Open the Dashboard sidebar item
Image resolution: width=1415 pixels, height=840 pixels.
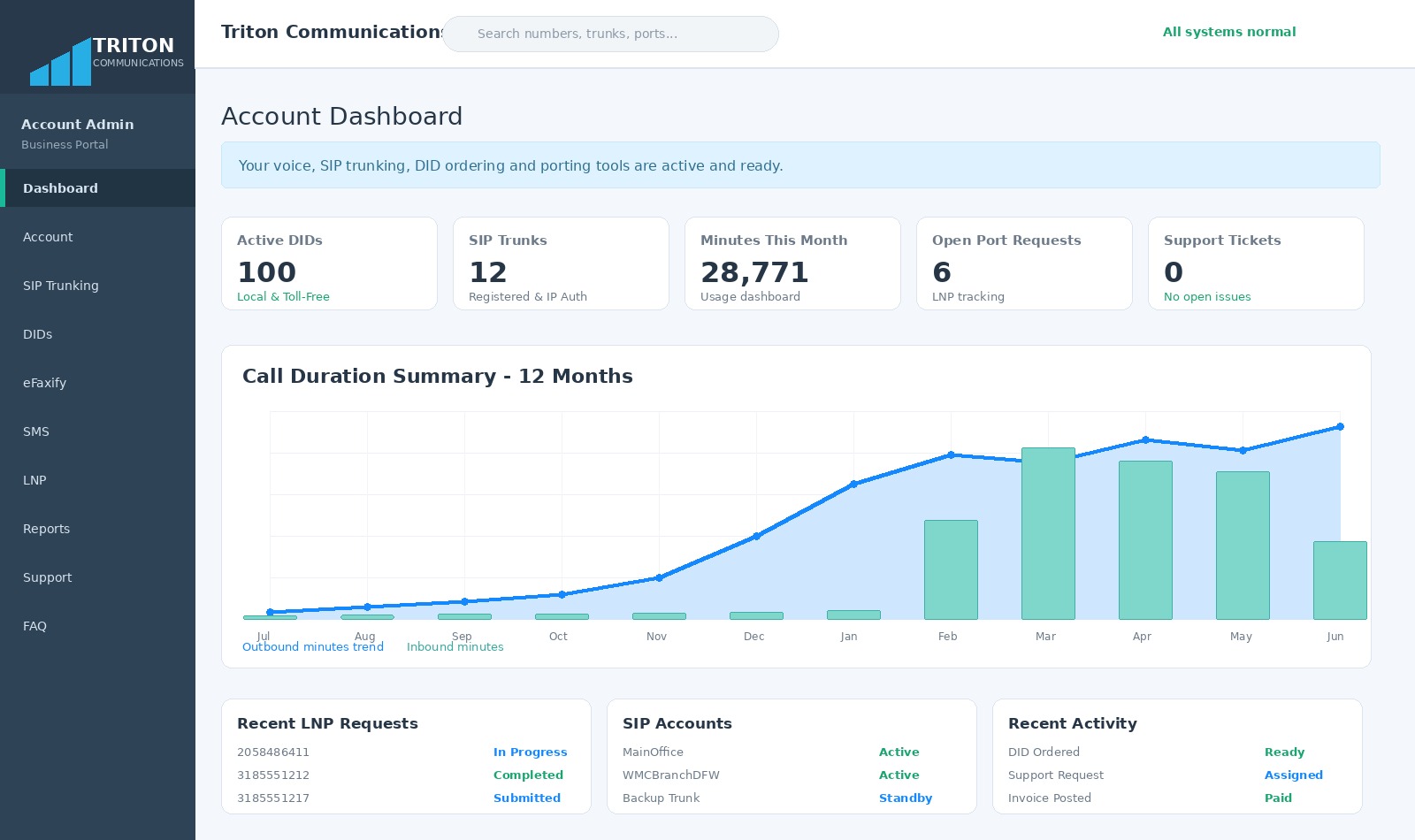(97, 188)
